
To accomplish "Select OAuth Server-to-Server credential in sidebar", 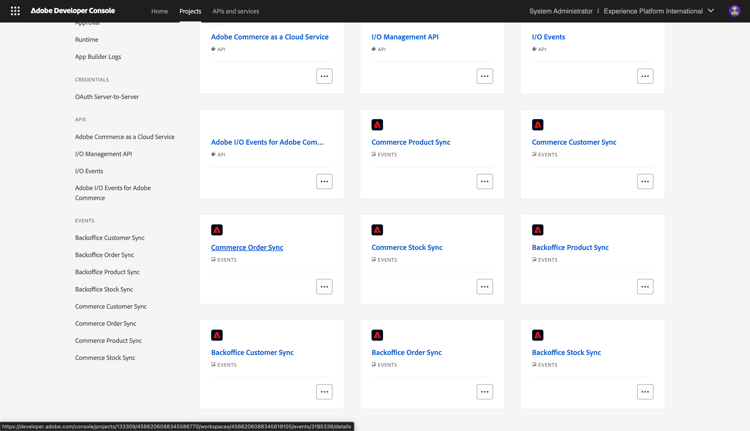I will pyautogui.click(x=107, y=97).
